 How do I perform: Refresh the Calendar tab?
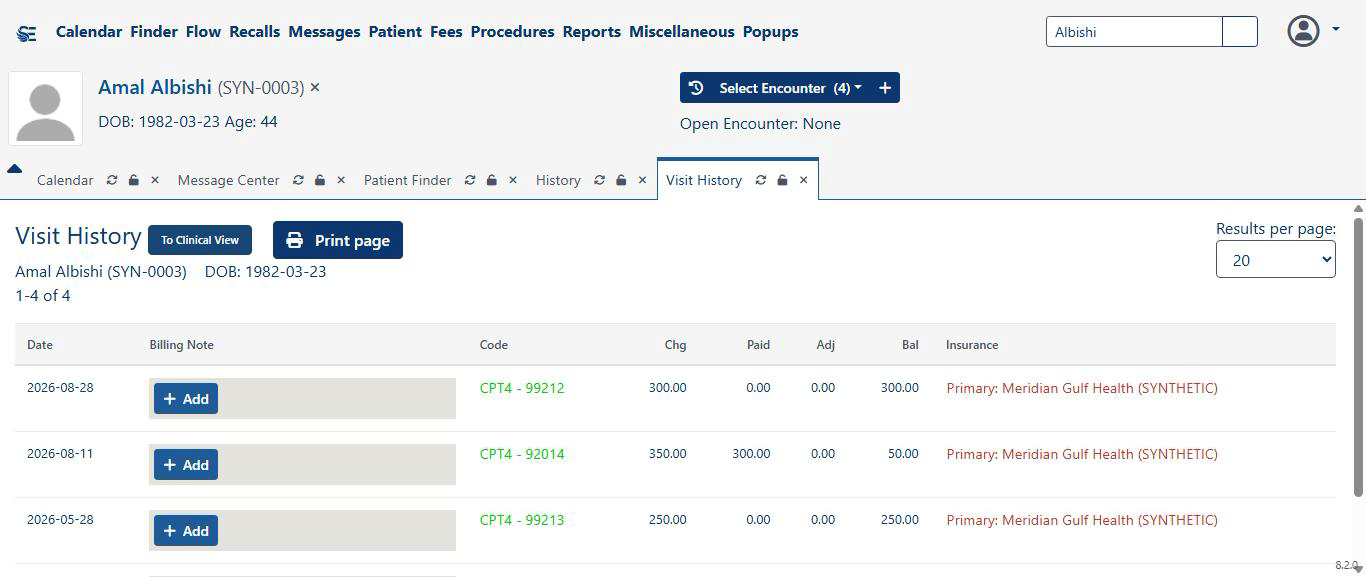[x=112, y=180]
